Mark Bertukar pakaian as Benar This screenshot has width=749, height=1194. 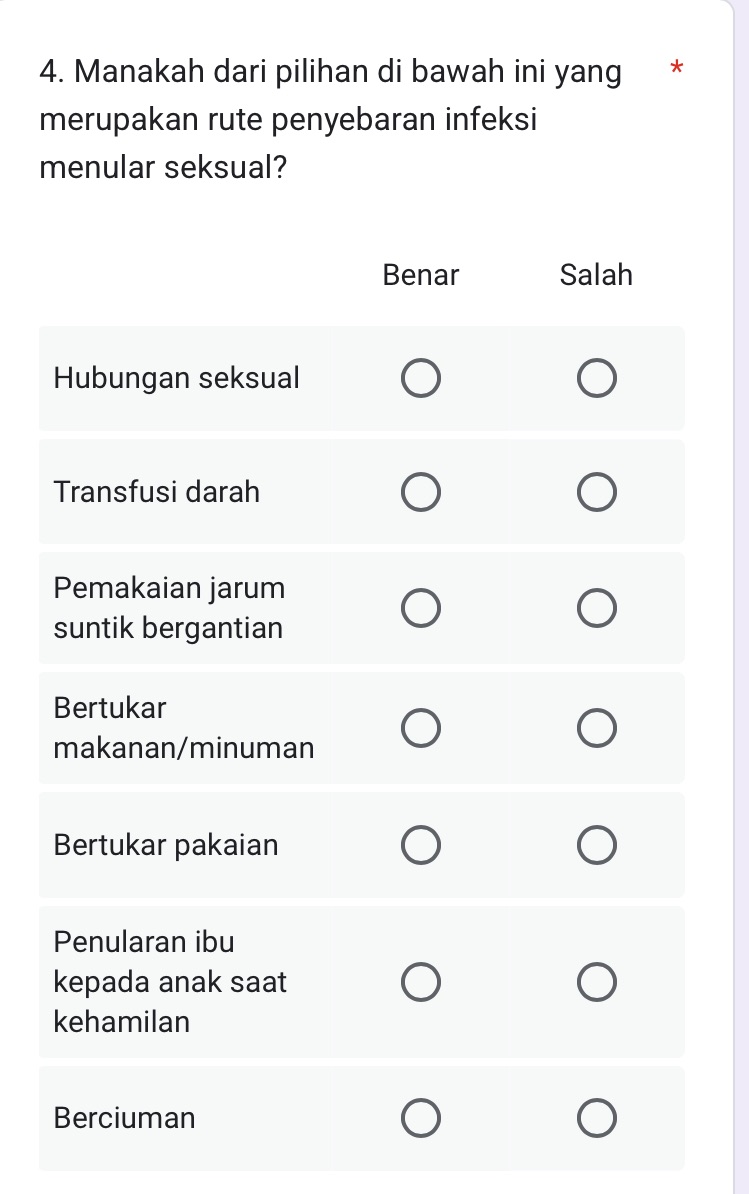click(420, 844)
